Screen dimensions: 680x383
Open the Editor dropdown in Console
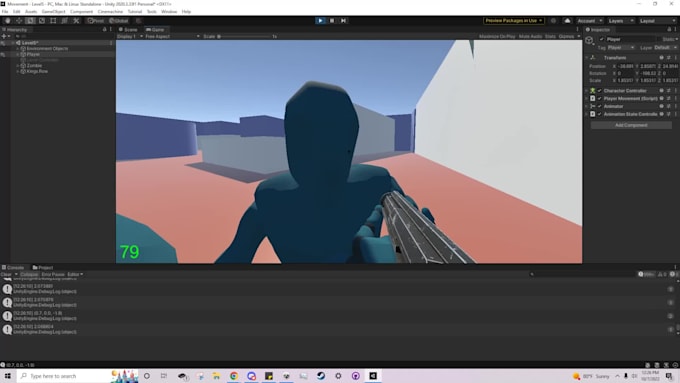[x=75, y=274]
